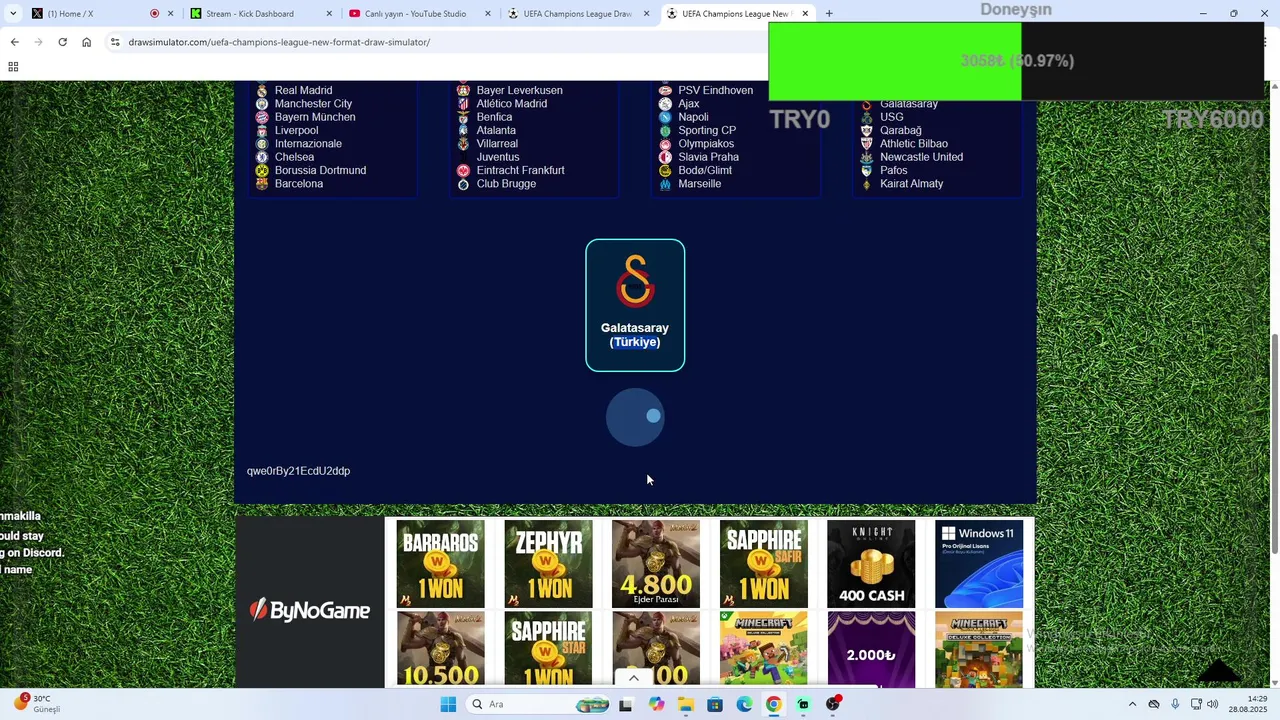Expand the tab search chevron
1280x720 pixels.
click(x=12, y=13)
